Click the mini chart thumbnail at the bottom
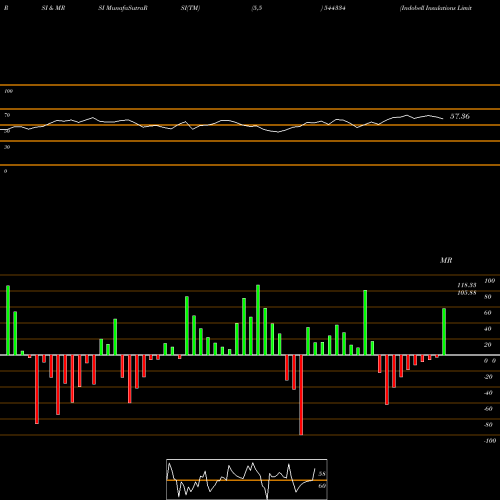 pyautogui.click(x=247, y=479)
